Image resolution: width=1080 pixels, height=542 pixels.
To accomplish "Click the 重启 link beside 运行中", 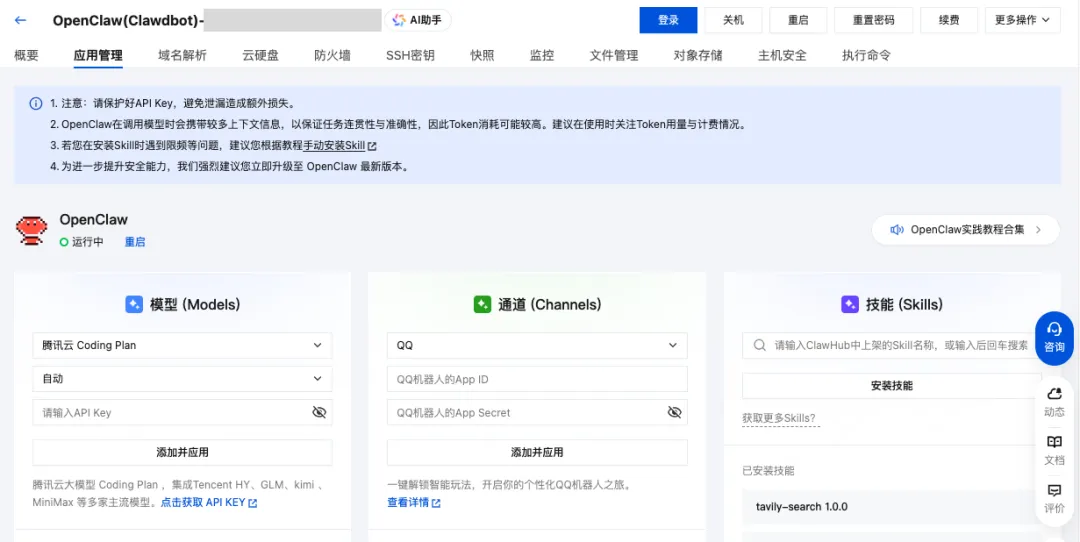I will (x=135, y=242).
